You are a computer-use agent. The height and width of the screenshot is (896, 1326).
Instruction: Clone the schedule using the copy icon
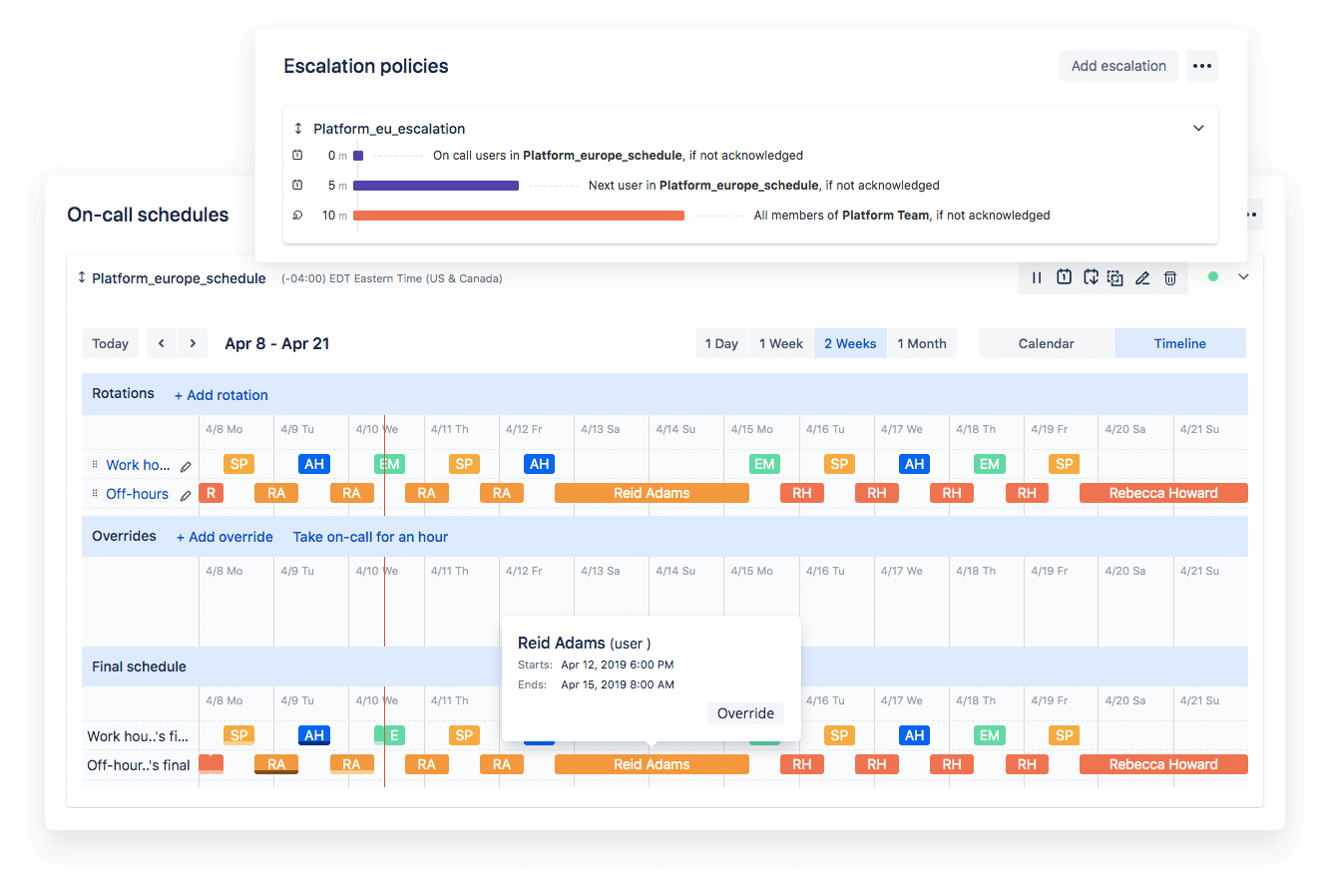[x=1115, y=277]
